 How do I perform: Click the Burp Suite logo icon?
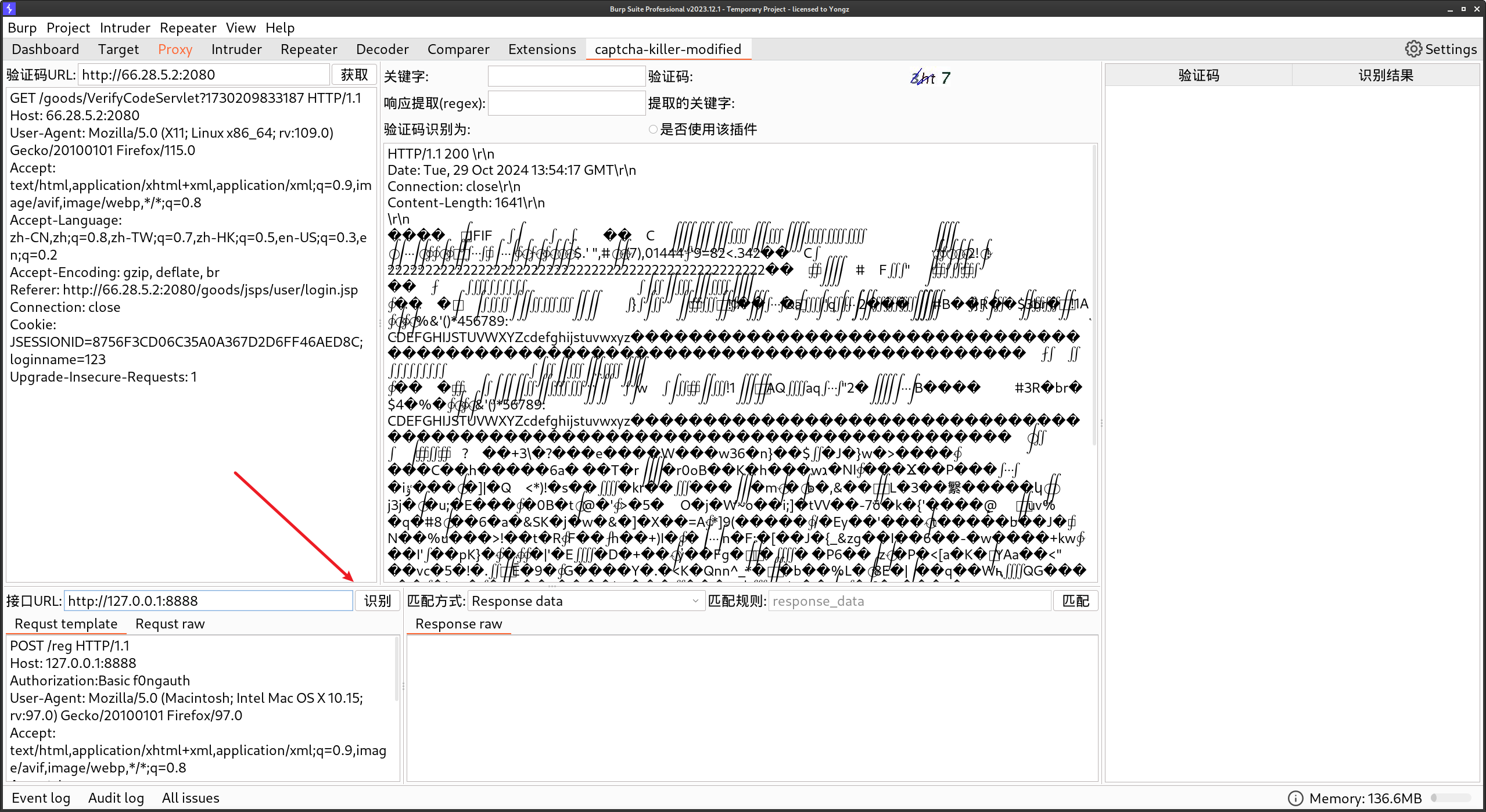[x=9, y=8]
